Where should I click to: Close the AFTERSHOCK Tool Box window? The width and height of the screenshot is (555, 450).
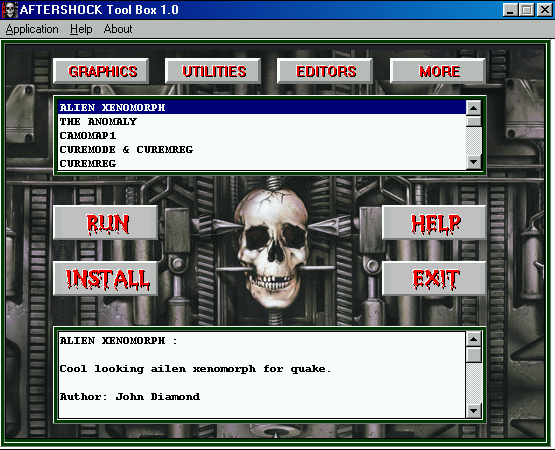coord(544,10)
